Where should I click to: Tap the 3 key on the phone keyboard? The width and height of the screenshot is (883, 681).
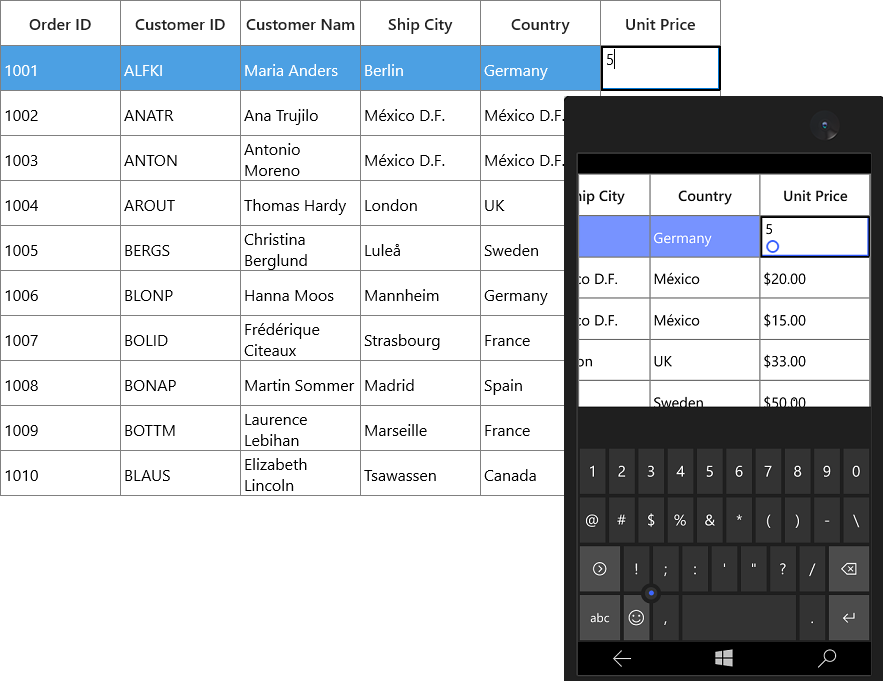point(651,471)
